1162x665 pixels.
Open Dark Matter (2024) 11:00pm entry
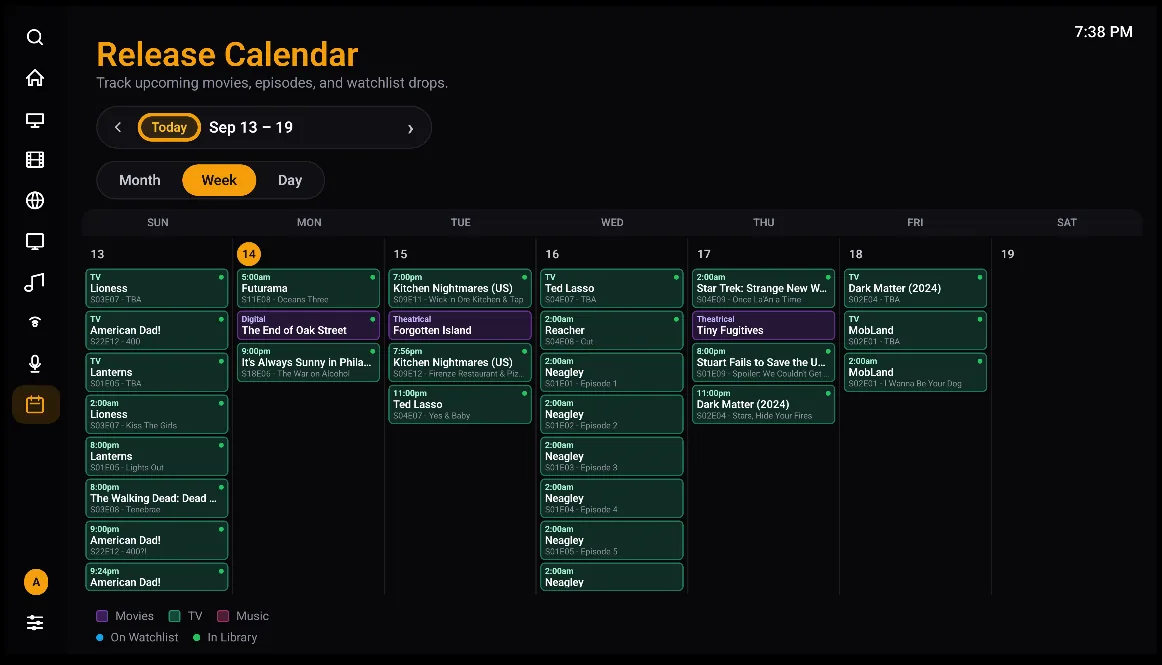pos(763,405)
